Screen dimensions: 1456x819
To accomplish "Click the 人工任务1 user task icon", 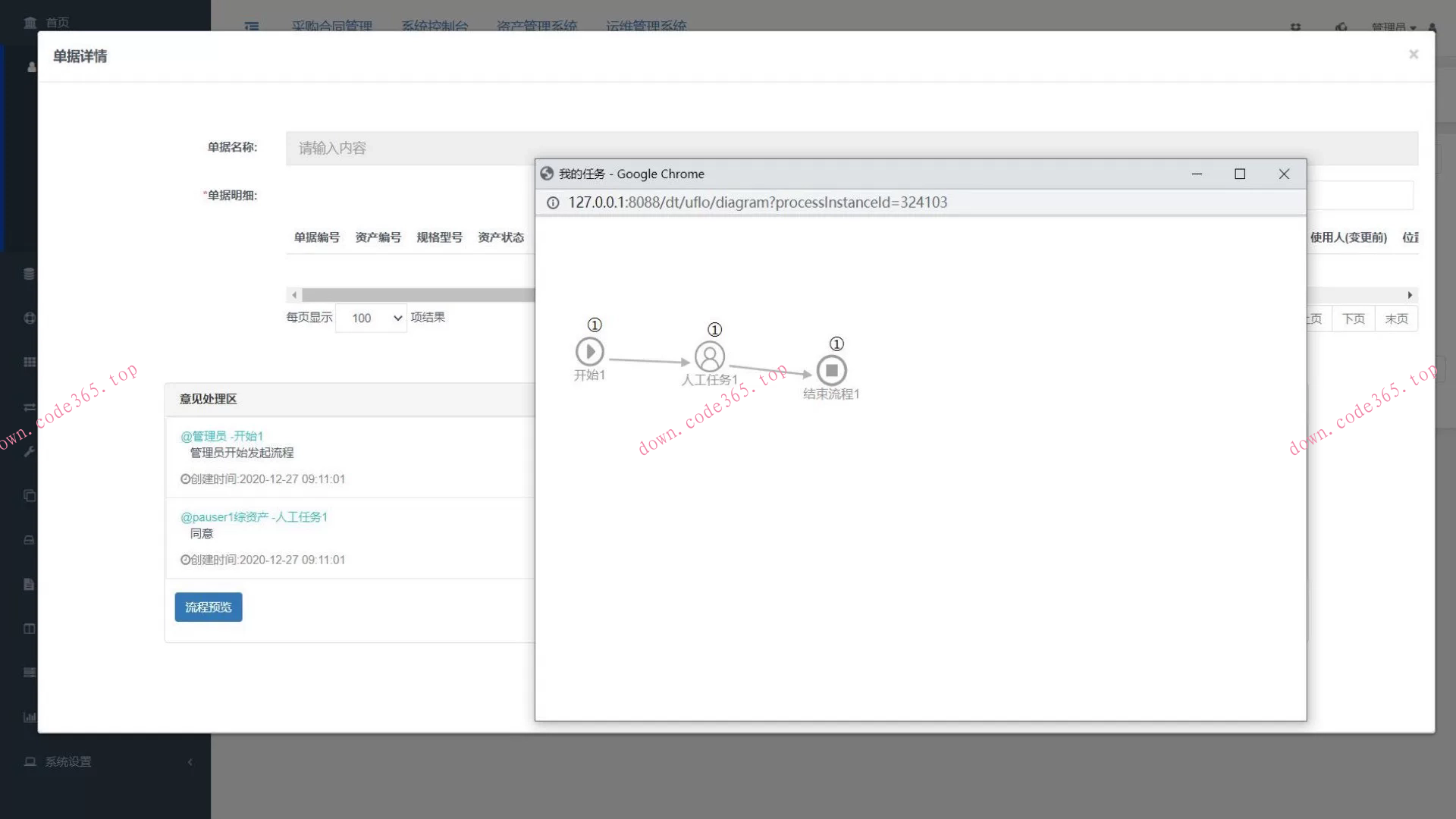I will [x=710, y=356].
